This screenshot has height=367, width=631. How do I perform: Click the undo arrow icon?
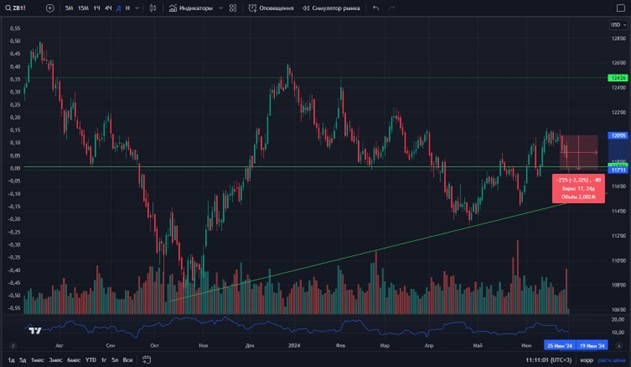375,8
